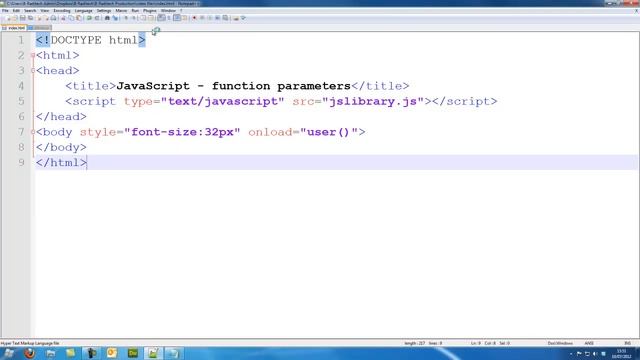Click the Paste toolbar icon
The height and width of the screenshot is (360, 640).
(79, 18)
